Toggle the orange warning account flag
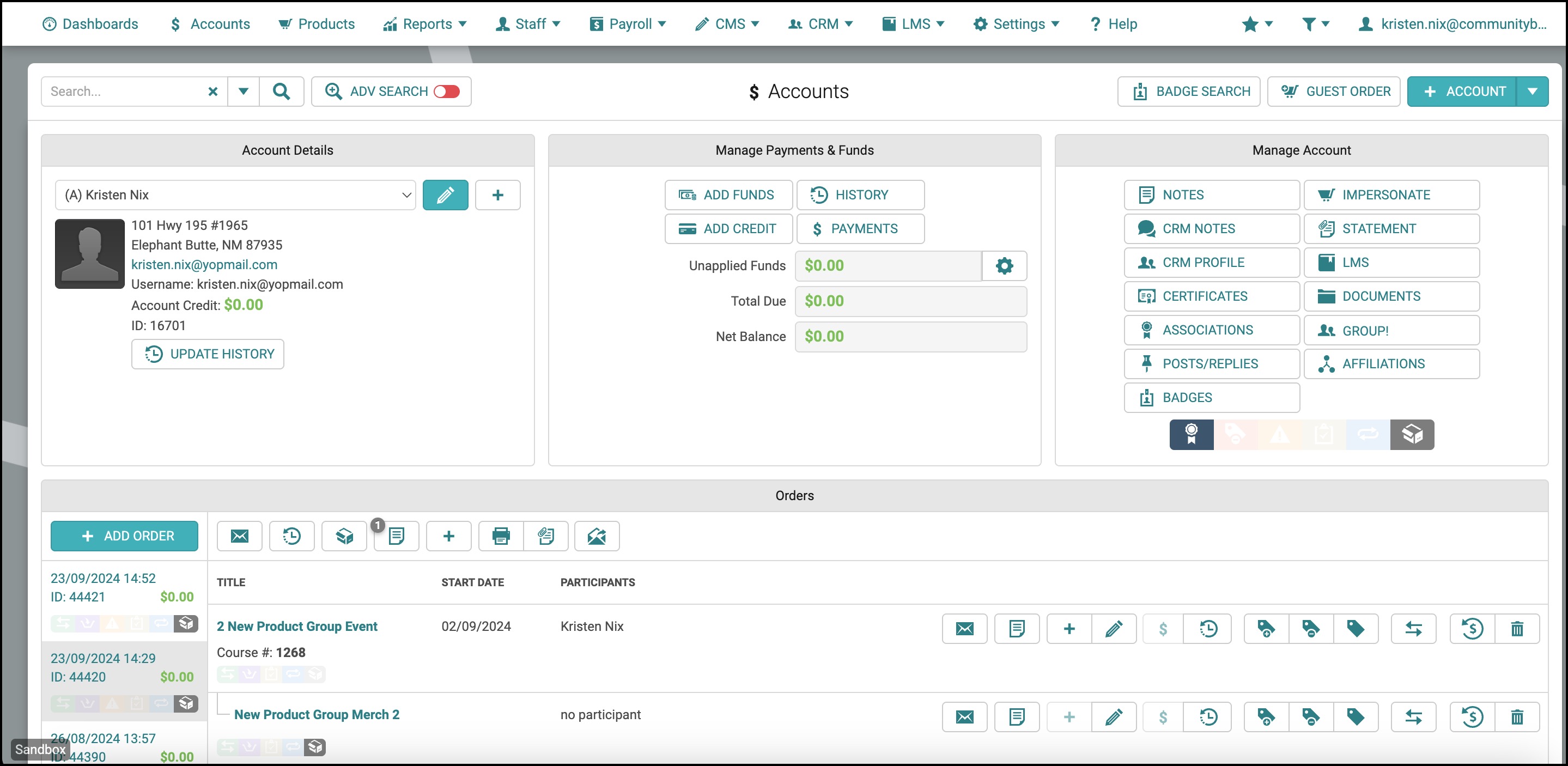 click(1279, 434)
